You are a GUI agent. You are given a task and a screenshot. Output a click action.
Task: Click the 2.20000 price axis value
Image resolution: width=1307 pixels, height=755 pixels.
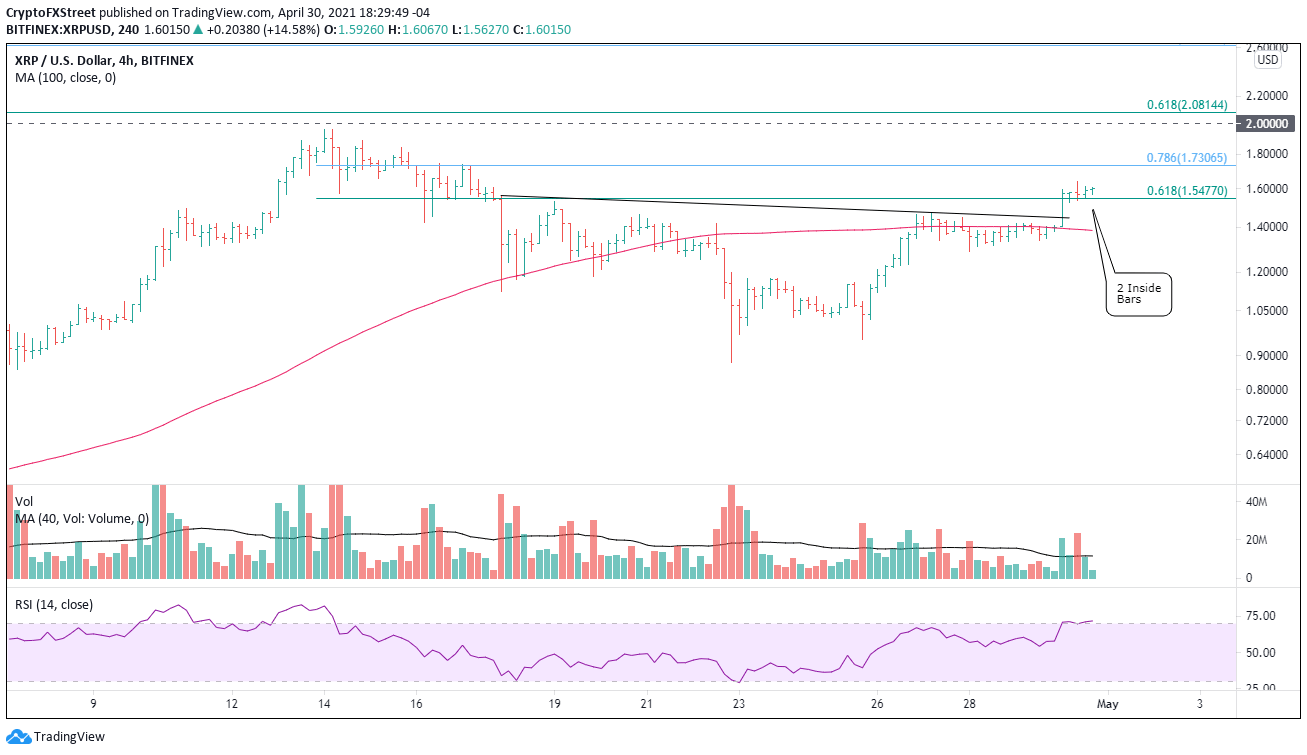pyautogui.click(x=1268, y=95)
